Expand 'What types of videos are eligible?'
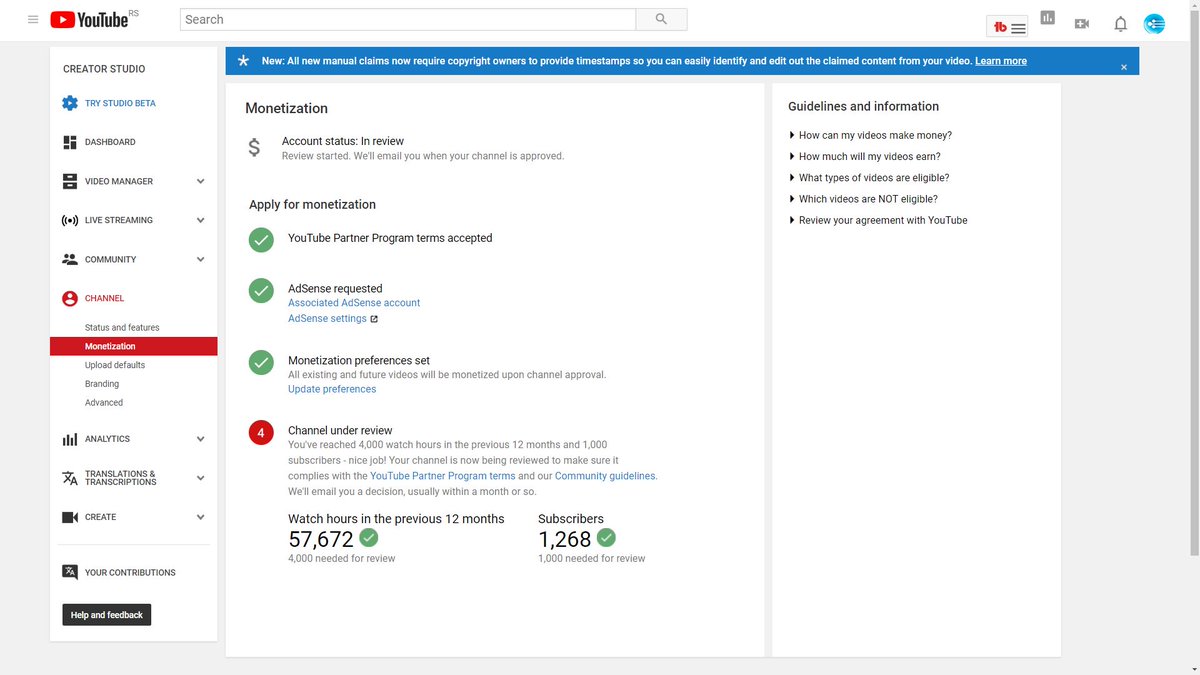The width and height of the screenshot is (1200, 675). [x=869, y=178]
